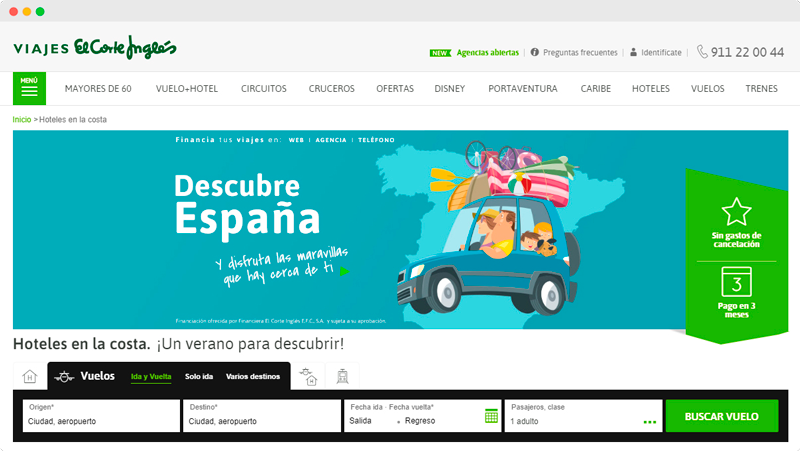Image resolution: width=800 pixels, height=451 pixels.
Task: Click the TELÉFONO financing option text
Action: tap(376, 140)
